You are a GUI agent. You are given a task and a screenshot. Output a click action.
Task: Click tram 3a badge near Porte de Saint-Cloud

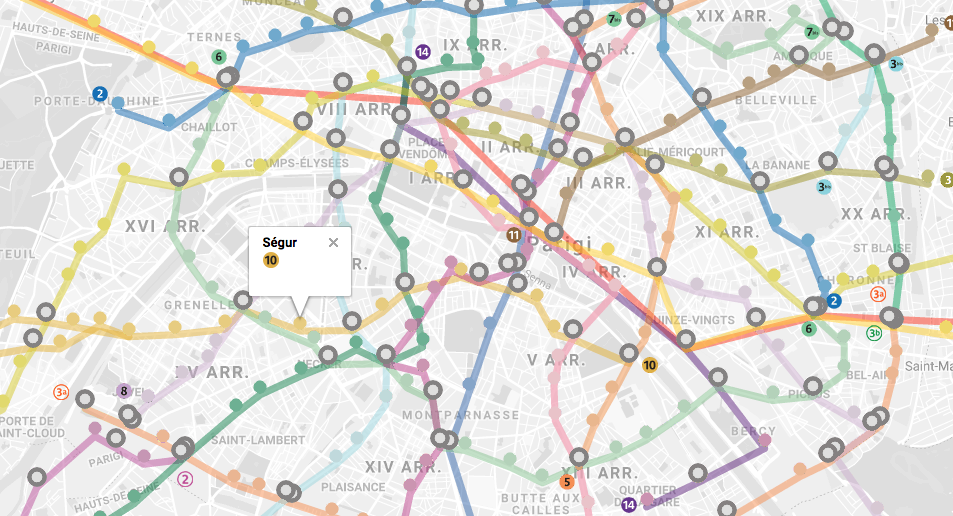tap(61, 392)
